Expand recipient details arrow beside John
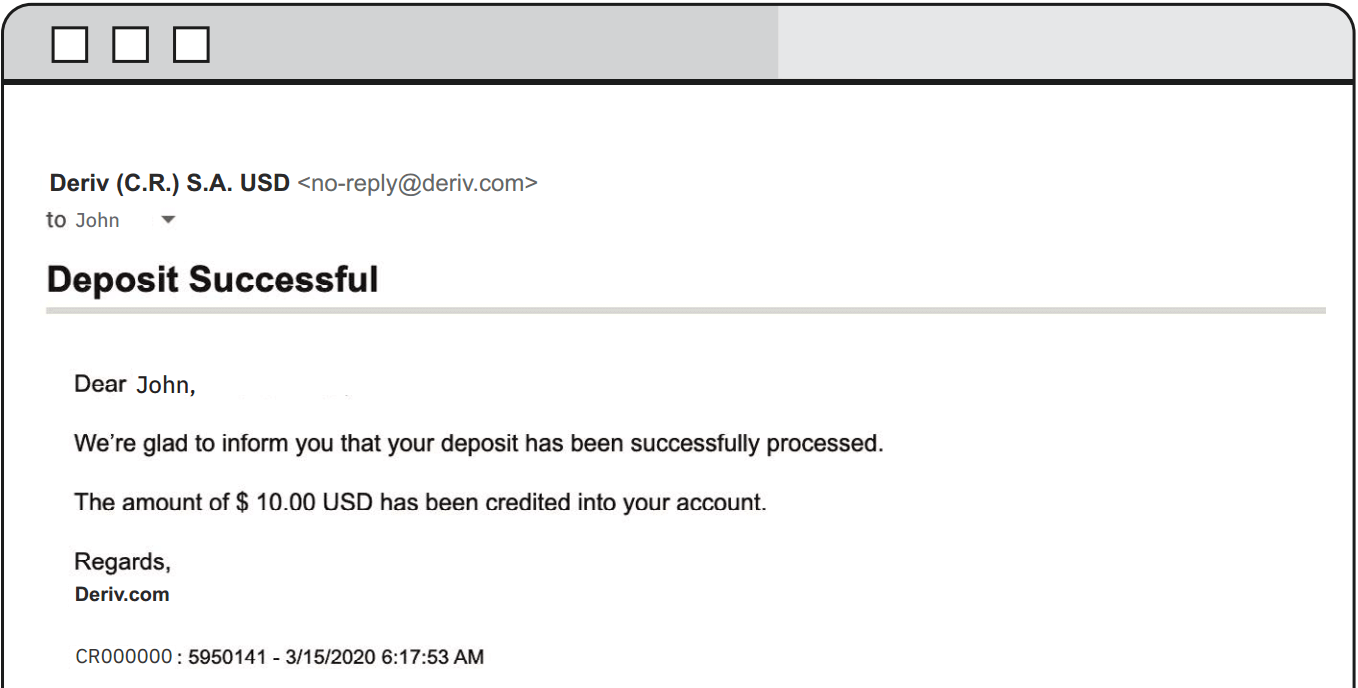Viewport: 1358px width, 688px height. pyautogui.click(x=168, y=220)
